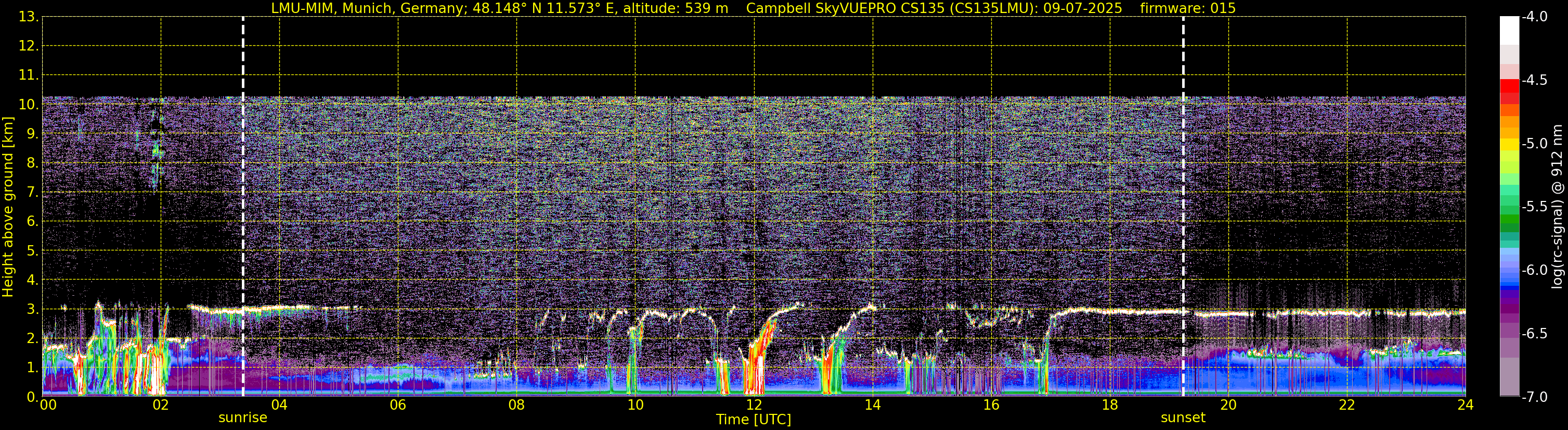The image size is (1568, 430).
Task: Click the "Time [UTC]" axis title
Action: pos(753,420)
